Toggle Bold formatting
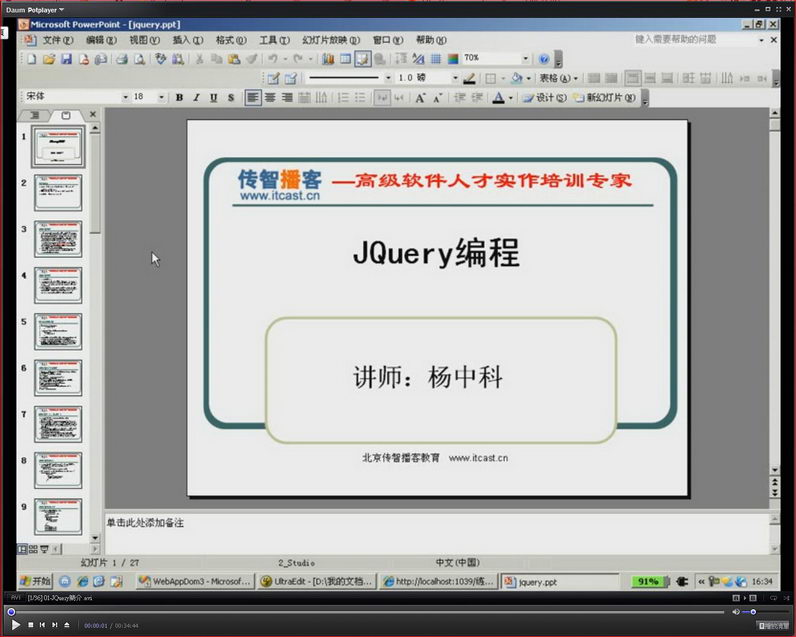 point(179,98)
